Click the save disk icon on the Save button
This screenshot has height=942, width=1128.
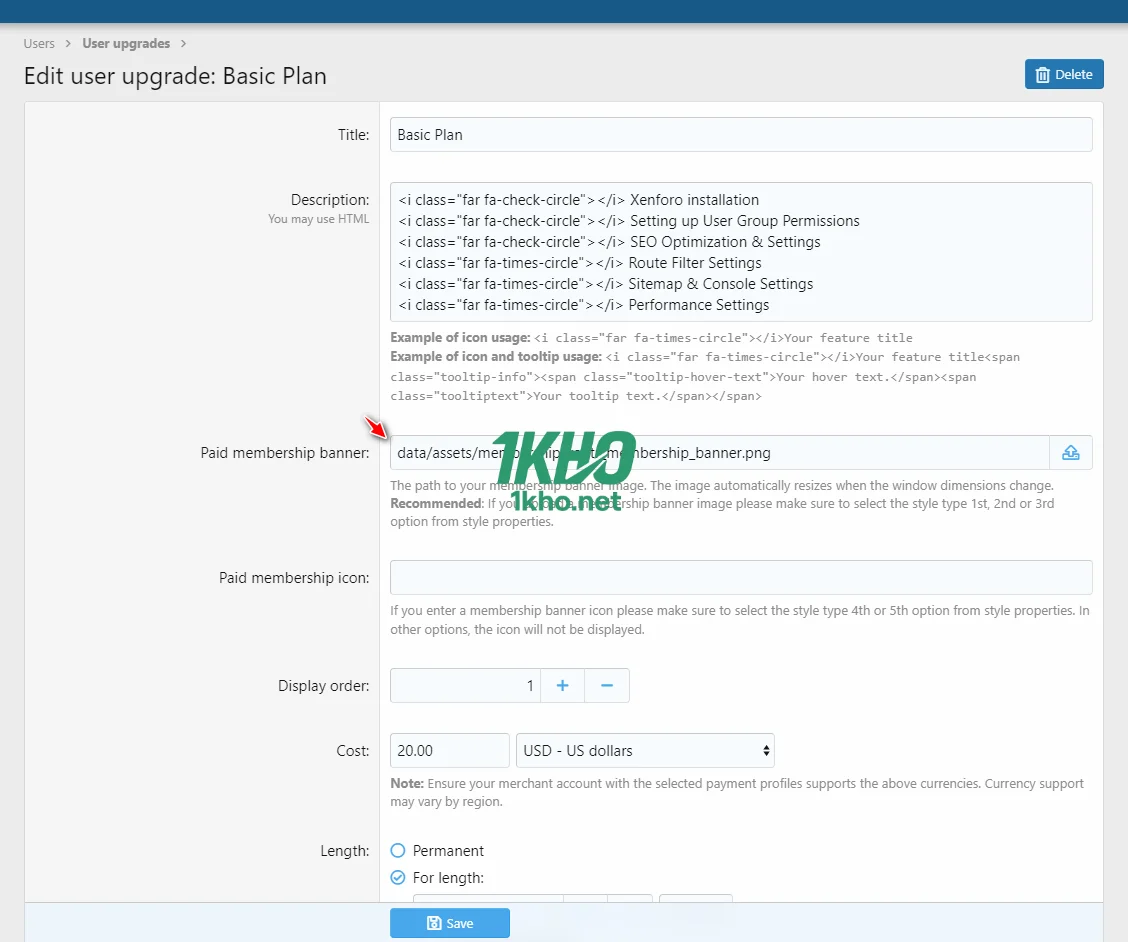coord(434,922)
